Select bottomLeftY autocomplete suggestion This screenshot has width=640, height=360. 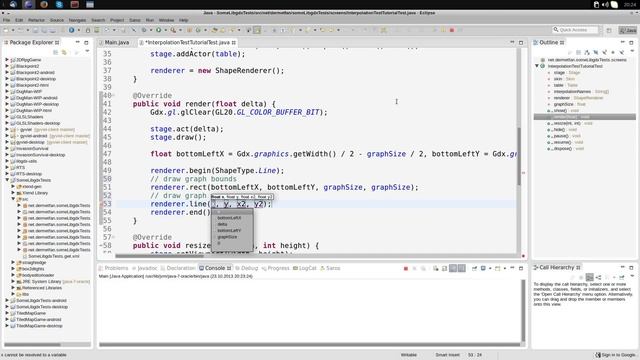click(x=229, y=231)
